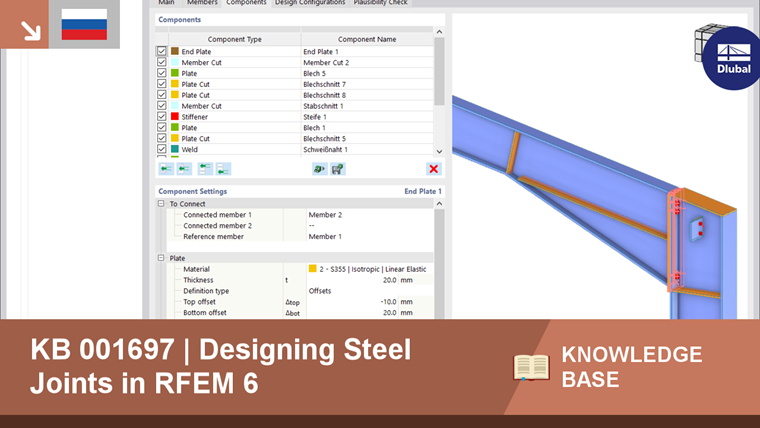Click the open book Knowledge Base icon
The width and height of the screenshot is (760, 428).
tap(532, 367)
